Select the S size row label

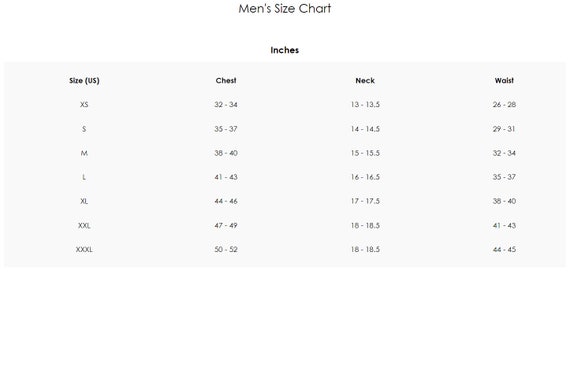84,129
